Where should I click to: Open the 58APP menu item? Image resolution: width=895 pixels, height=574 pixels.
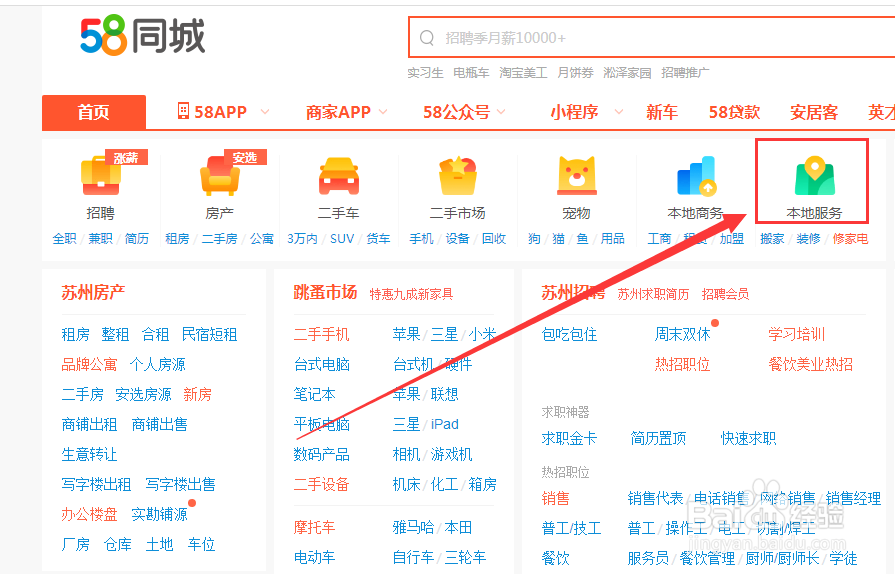pos(220,112)
